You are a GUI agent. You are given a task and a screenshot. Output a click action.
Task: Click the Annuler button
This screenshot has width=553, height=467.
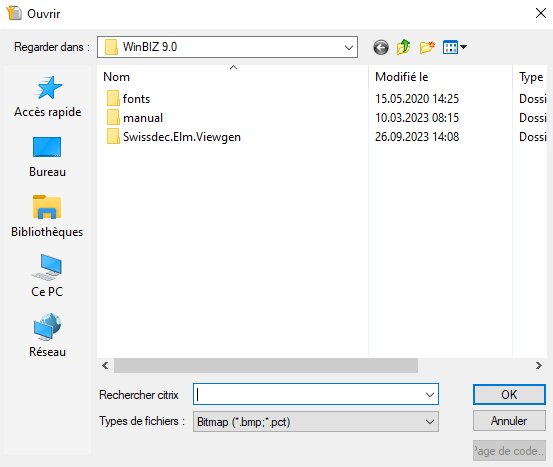pyautogui.click(x=509, y=420)
